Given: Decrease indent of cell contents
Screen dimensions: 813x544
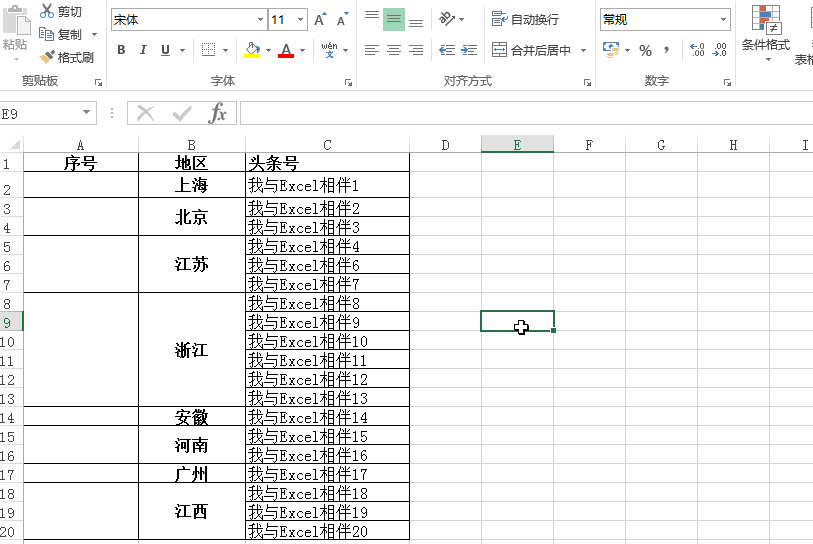Looking at the screenshot, I should (447, 50).
